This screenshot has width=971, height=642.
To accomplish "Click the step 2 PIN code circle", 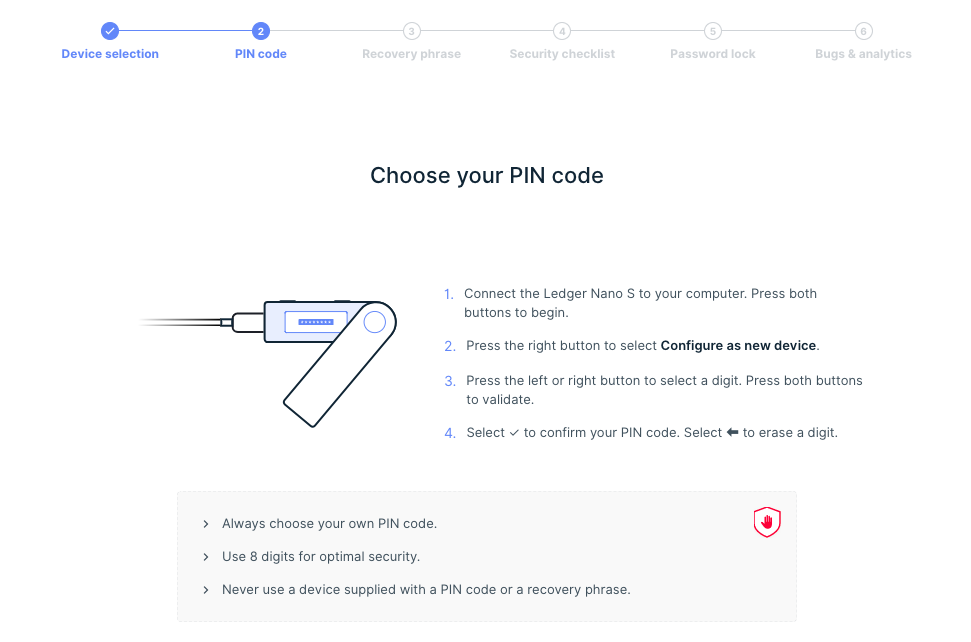I will pos(261,31).
